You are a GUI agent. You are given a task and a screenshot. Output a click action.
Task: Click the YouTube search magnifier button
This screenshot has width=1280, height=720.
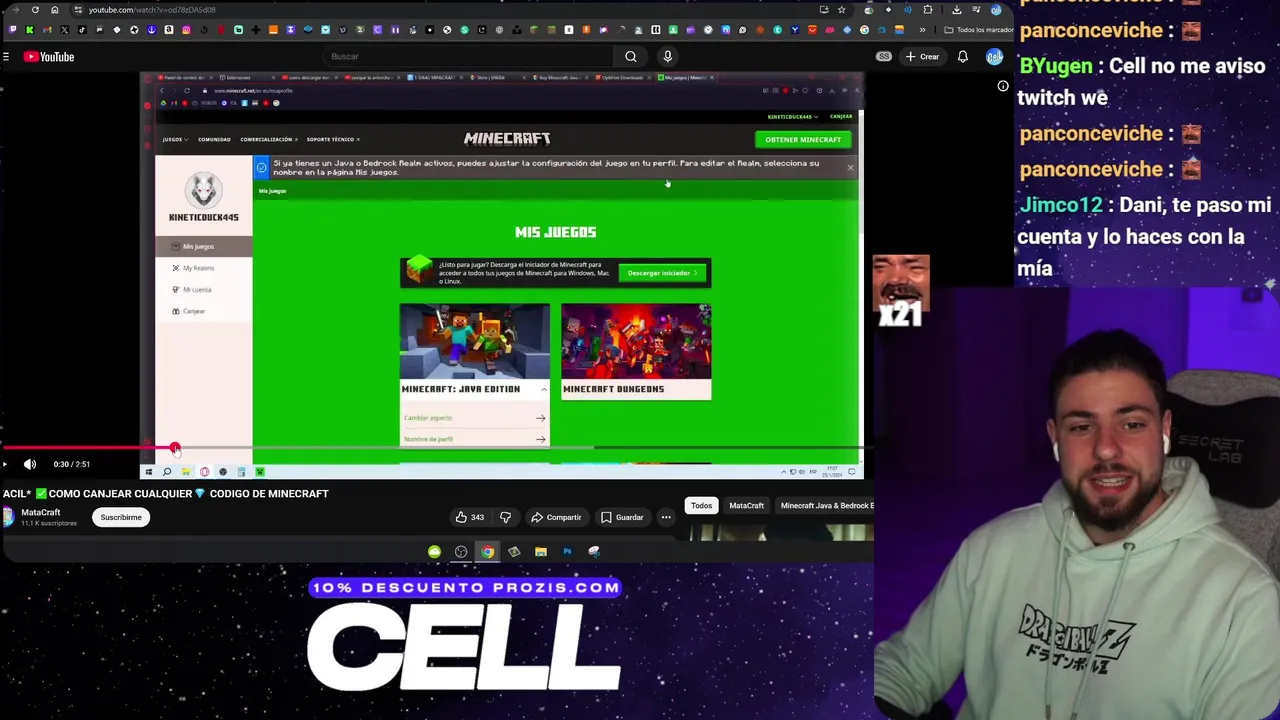[630, 57]
